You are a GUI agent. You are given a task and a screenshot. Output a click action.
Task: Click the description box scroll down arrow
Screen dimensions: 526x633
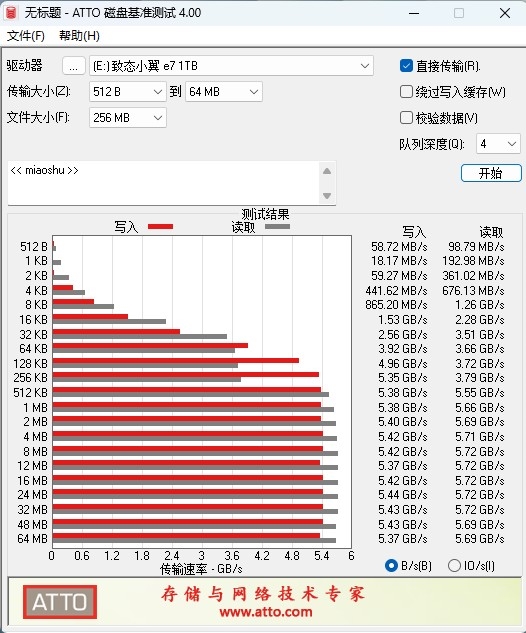pos(327,196)
